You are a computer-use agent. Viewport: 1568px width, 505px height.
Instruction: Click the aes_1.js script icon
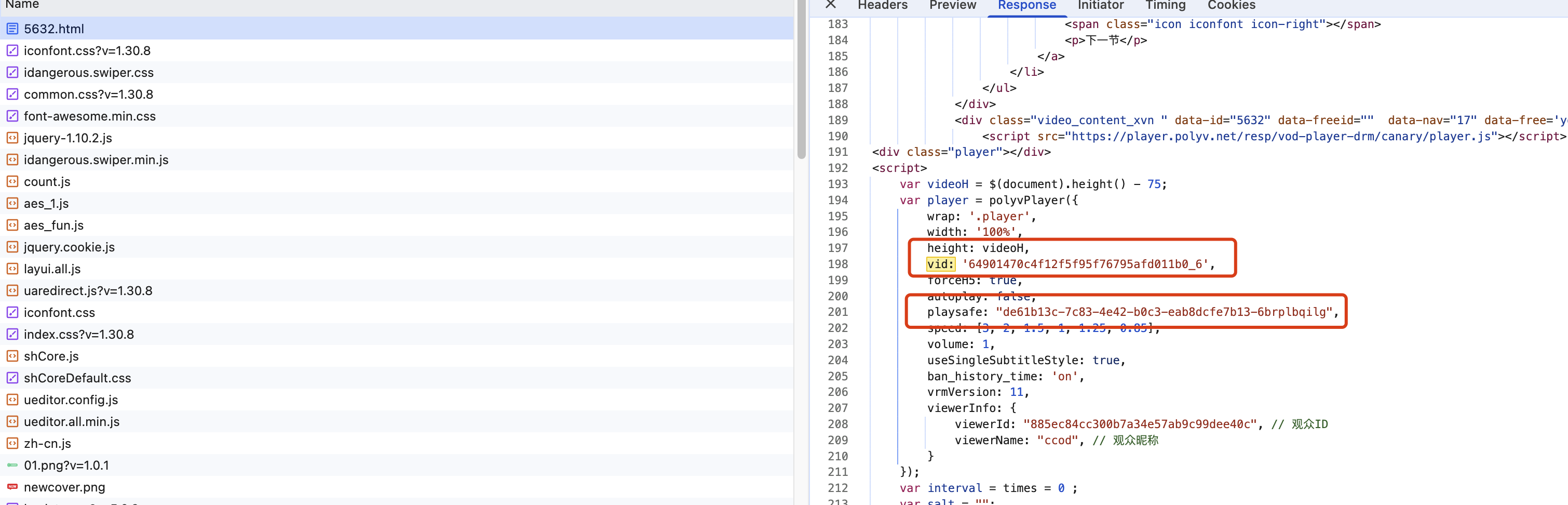coord(12,204)
